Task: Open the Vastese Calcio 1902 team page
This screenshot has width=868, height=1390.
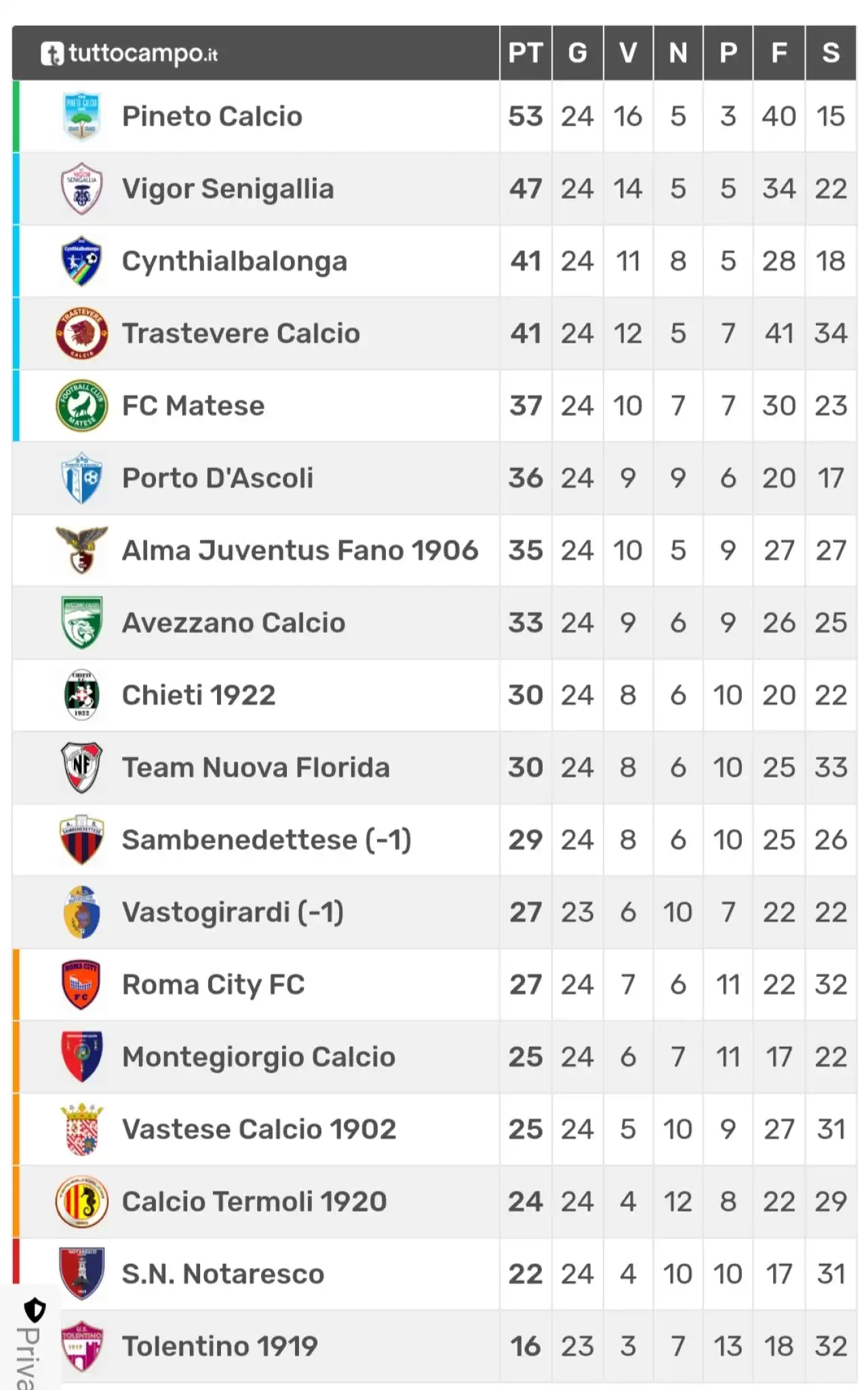Action: click(x=259, y=1130)
